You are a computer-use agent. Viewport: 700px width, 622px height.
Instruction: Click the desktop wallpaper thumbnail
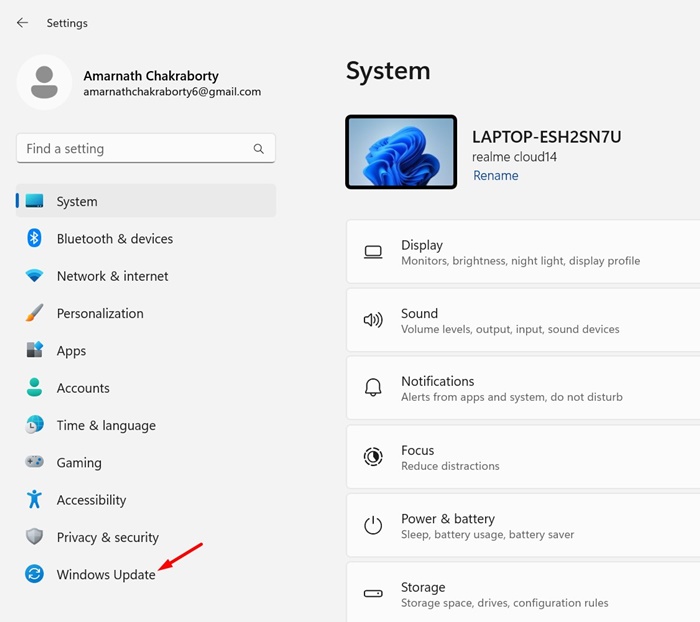(401, 152)
